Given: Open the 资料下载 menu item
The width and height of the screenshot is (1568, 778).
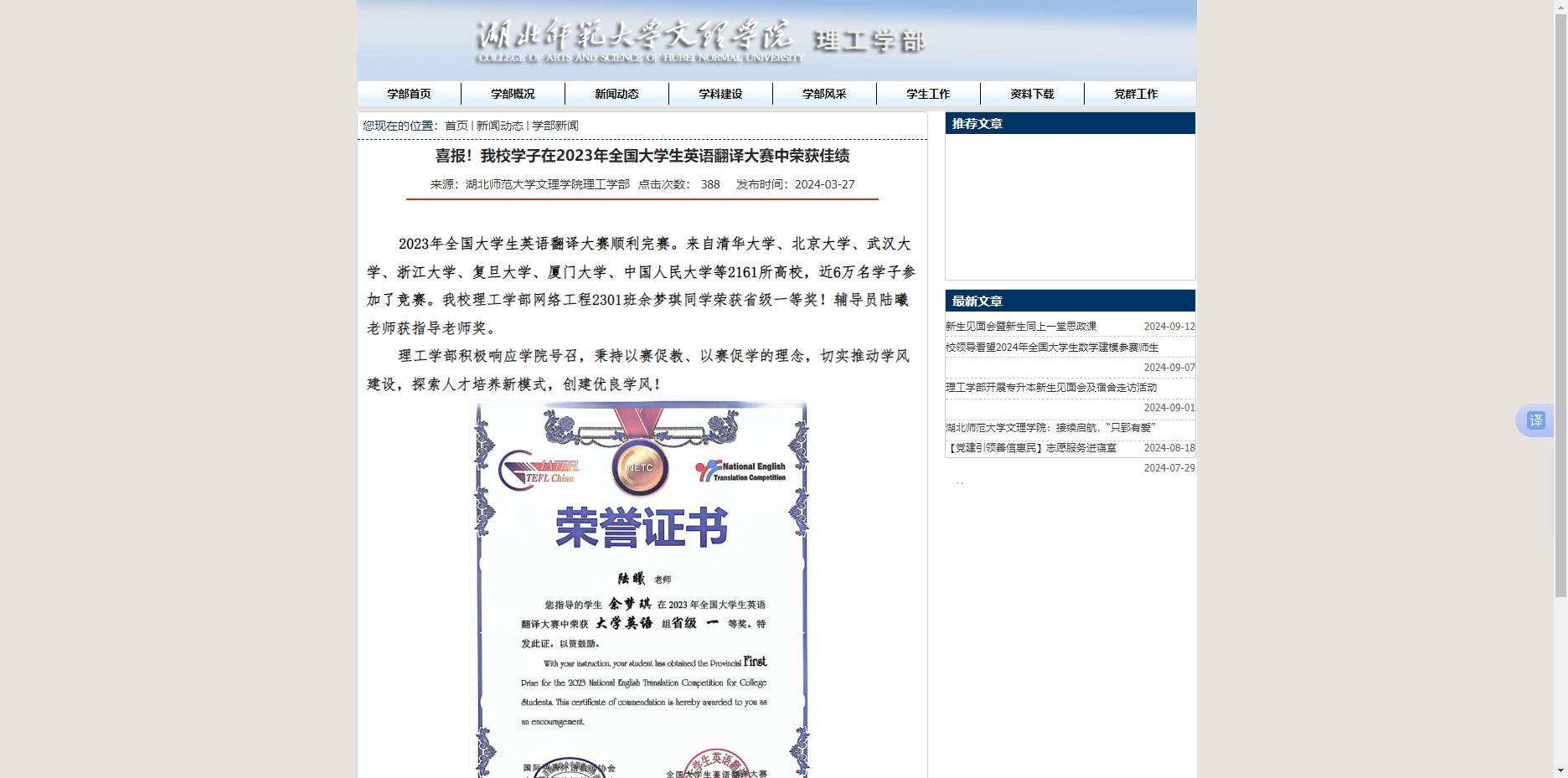Looking at the screenshot, I should pos(1032,94).
